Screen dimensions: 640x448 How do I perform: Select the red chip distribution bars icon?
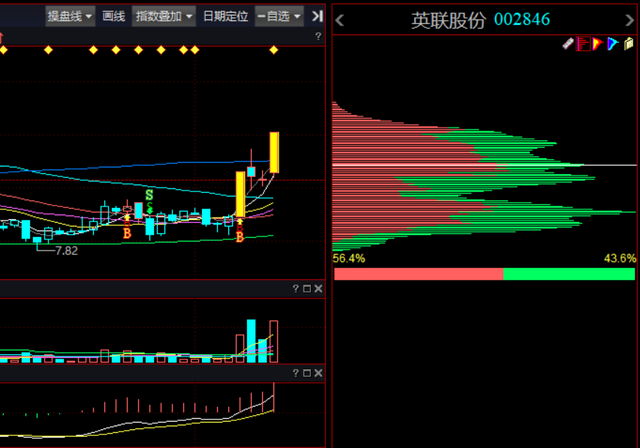coord(583,44)
